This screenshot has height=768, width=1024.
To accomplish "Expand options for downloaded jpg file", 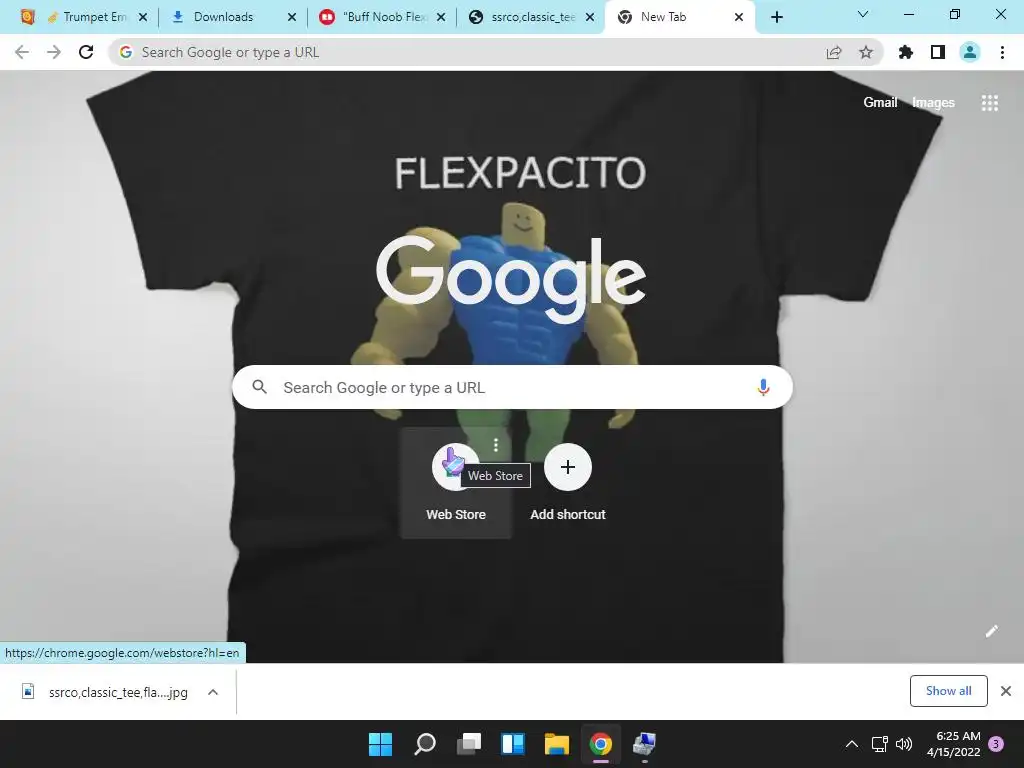I will [213, 692].
